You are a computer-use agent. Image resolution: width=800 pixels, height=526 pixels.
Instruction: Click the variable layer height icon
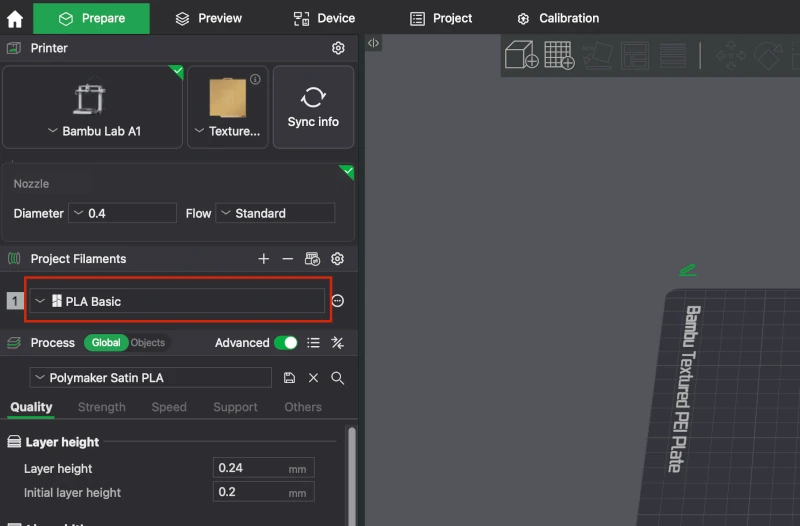(672, 55)
